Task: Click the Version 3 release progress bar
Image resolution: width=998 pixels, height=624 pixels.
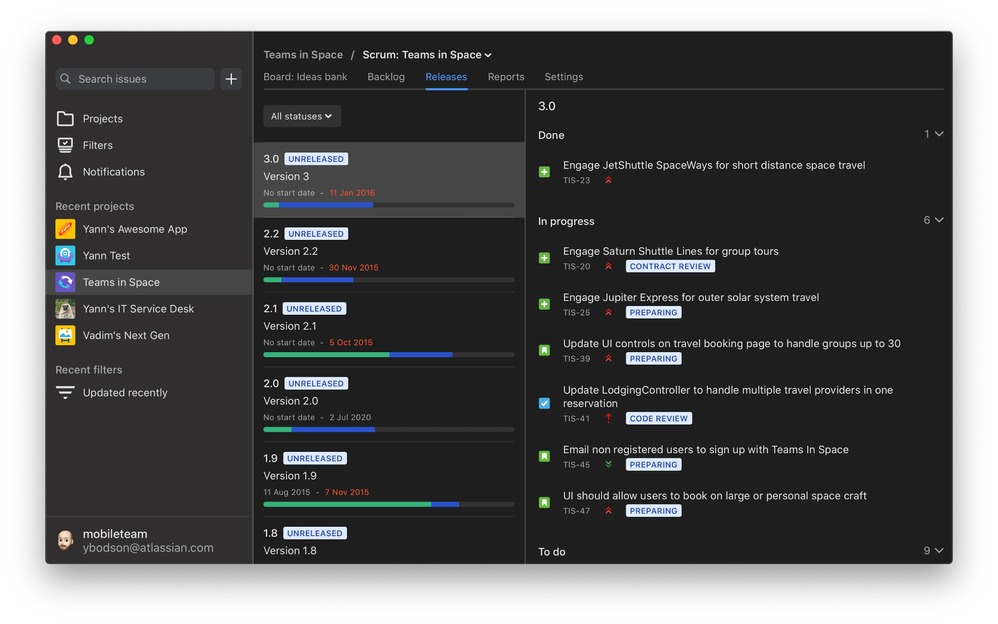Action: click(x=388, y=204)
